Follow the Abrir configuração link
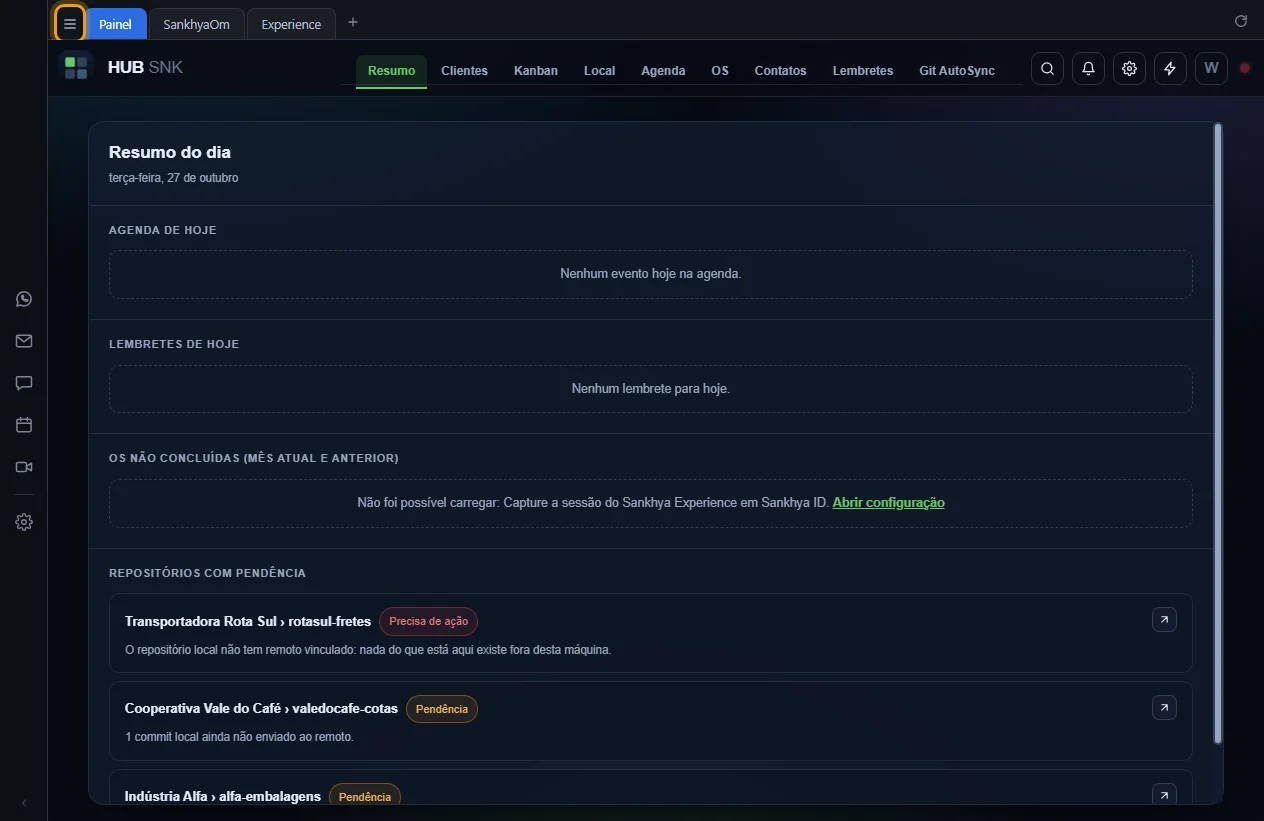 click(888, 503)
